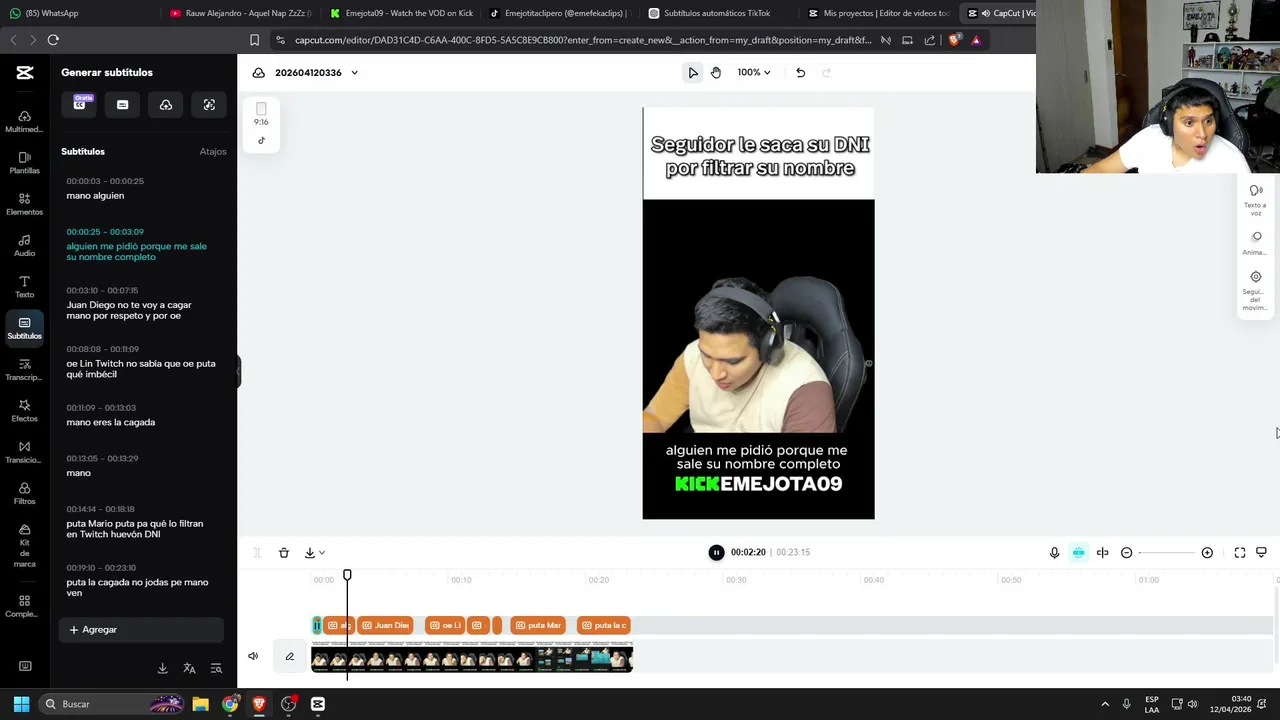This screenshot has height=720, width=1280.
Task: Open the project name 202604120336 dropdown
Action: tap(316, 72)
